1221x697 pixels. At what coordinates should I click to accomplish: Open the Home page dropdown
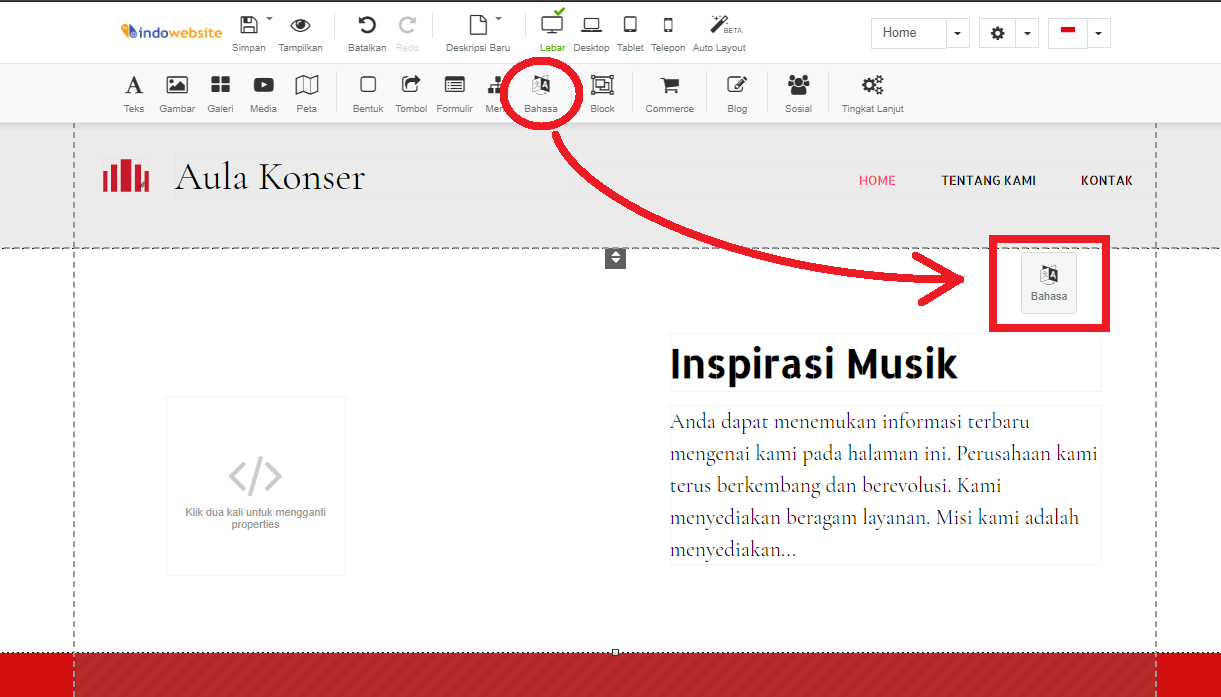tap(957, 32)
